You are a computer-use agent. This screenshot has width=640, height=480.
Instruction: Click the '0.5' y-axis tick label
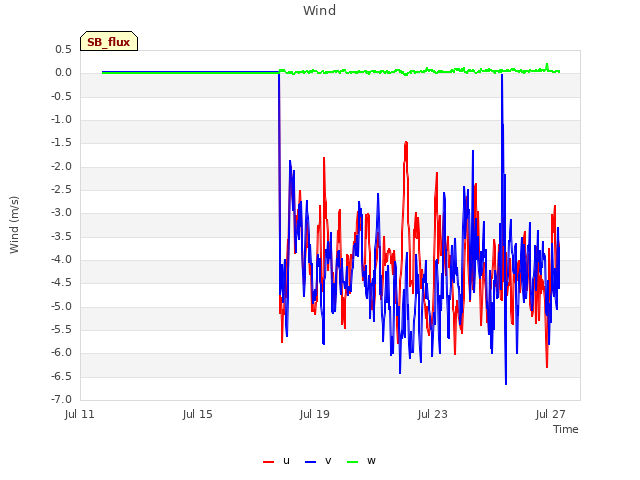pos(63,49)
